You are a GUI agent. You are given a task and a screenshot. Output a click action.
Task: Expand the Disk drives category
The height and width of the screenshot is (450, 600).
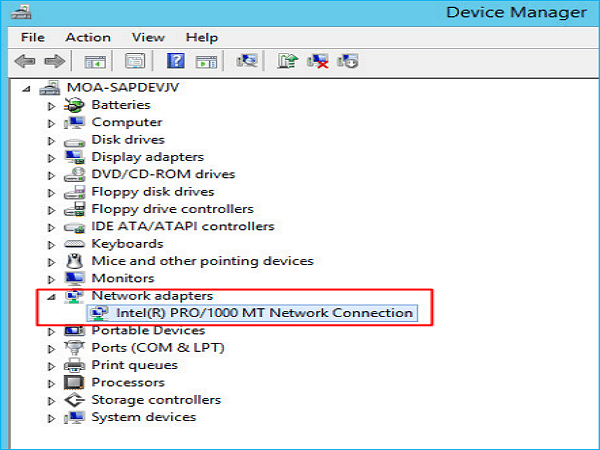point(52,140)
